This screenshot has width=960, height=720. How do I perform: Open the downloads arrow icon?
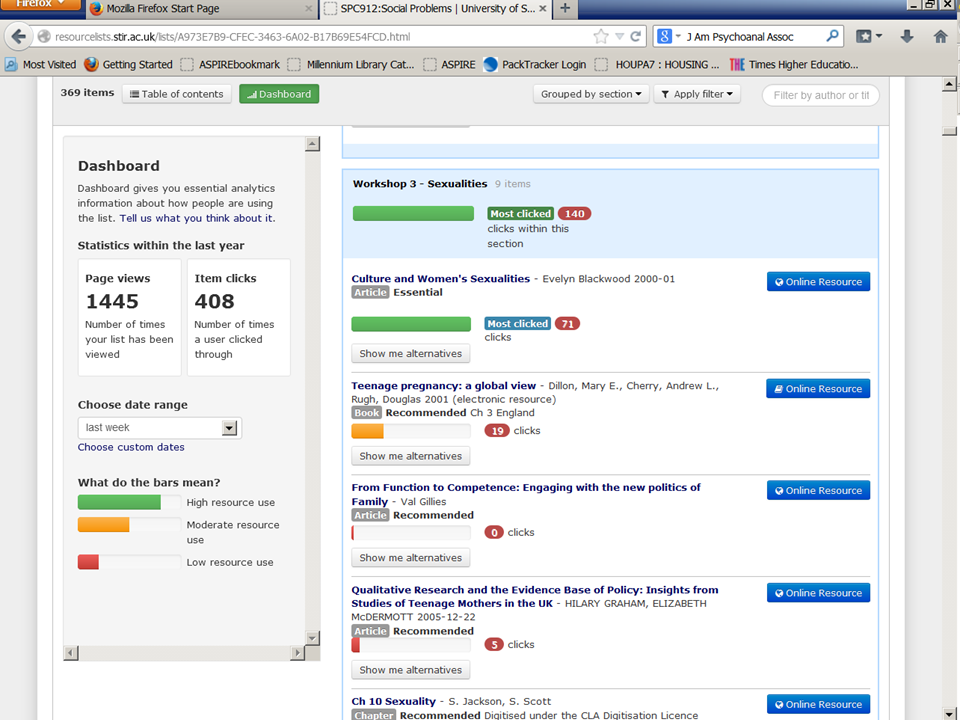click(x=907, y=37)
